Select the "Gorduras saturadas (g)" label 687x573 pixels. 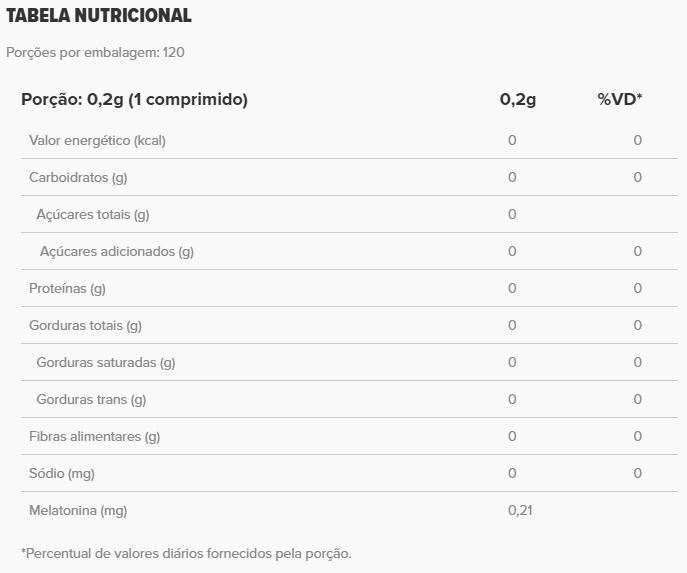[x=105, y=362]
